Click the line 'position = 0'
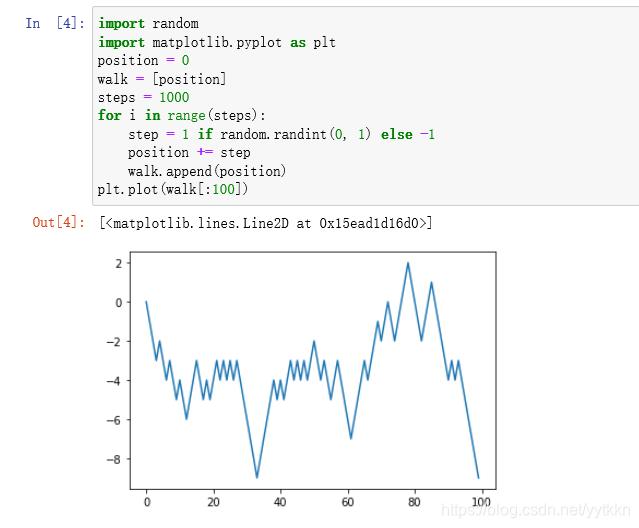Viewport: 639px width, 528px height. pos(143,61)
